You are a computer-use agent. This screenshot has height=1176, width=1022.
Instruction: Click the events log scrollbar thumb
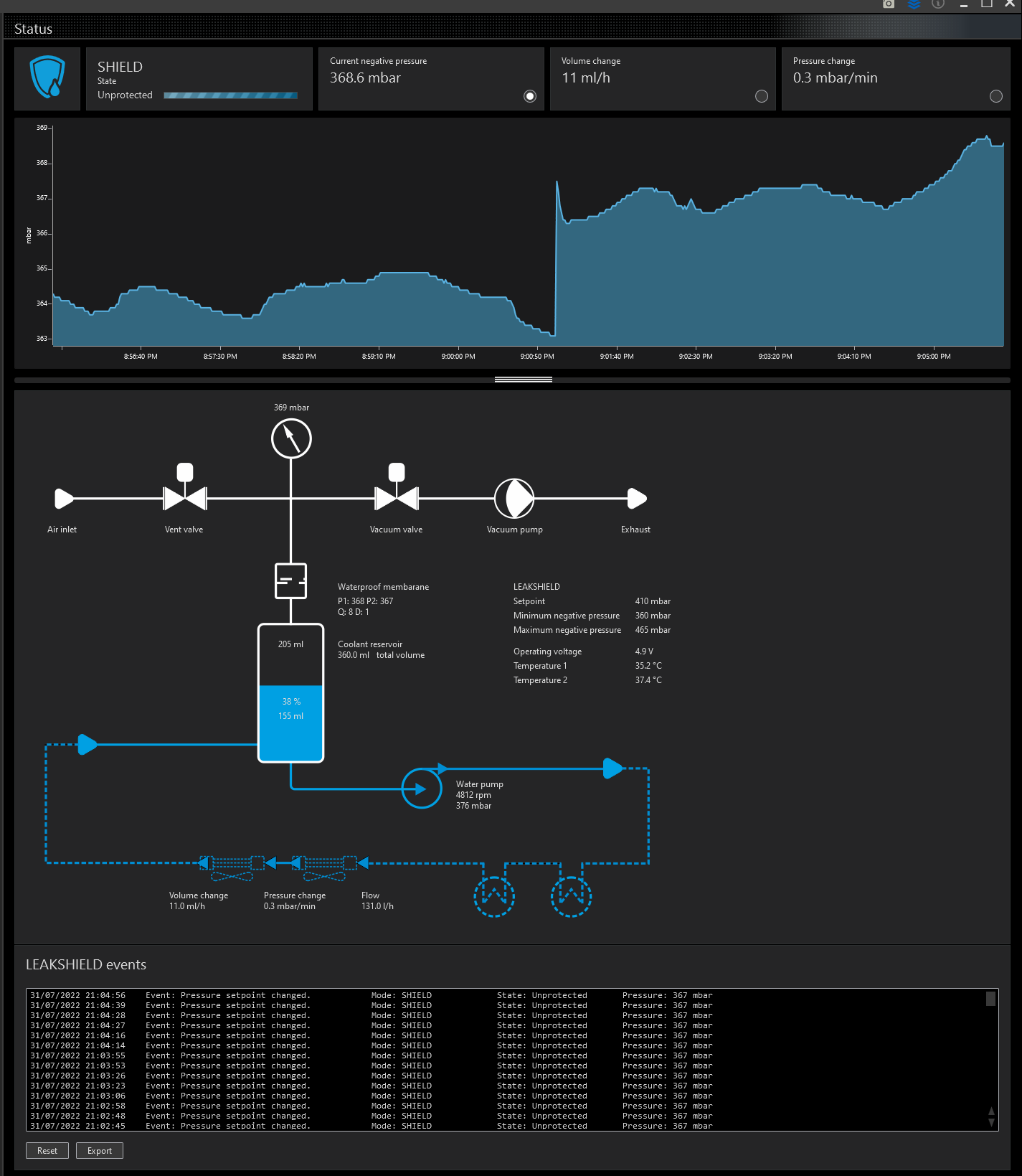pyautogui.click(x=990, y=999)
